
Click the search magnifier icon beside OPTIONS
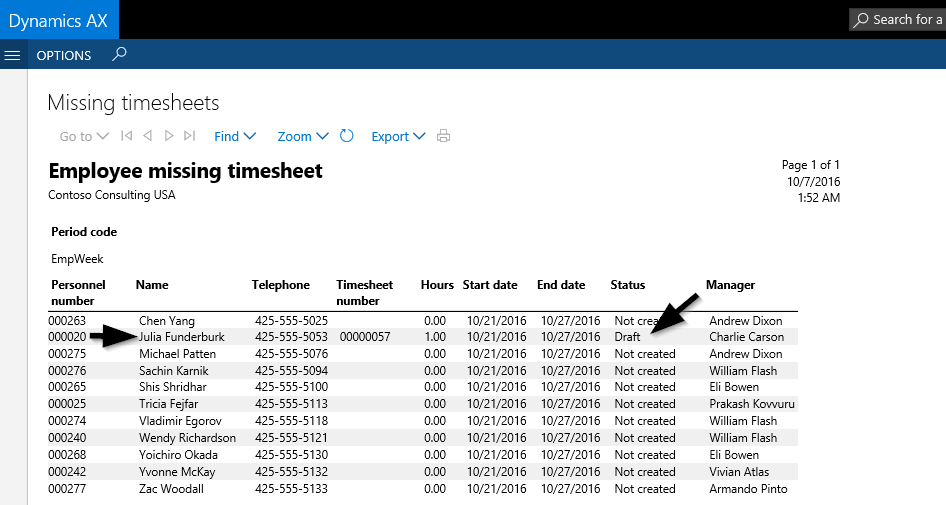pyautogui.click(x=119, y=55)
